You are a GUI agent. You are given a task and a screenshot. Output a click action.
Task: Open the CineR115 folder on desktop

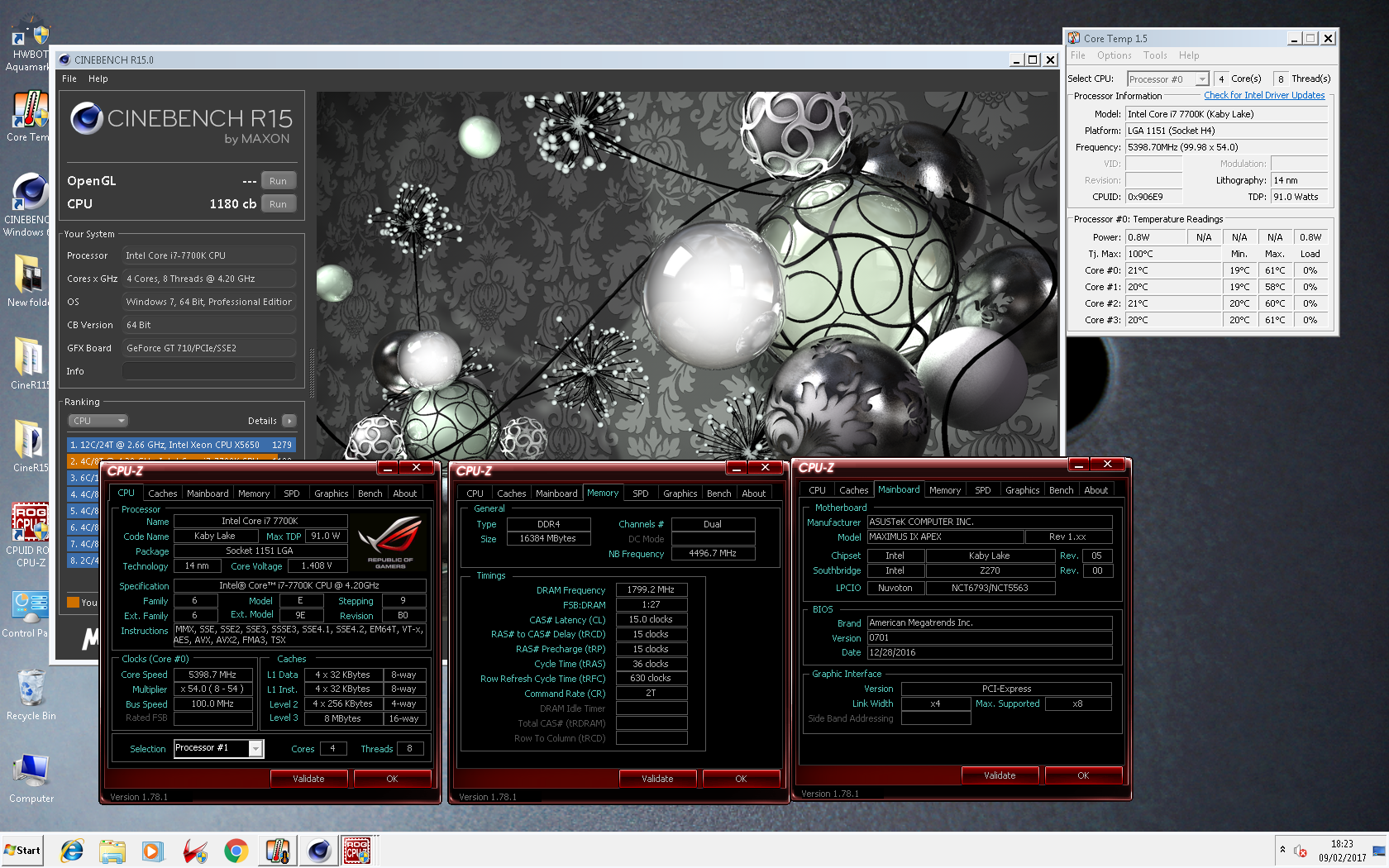[30, 364]
